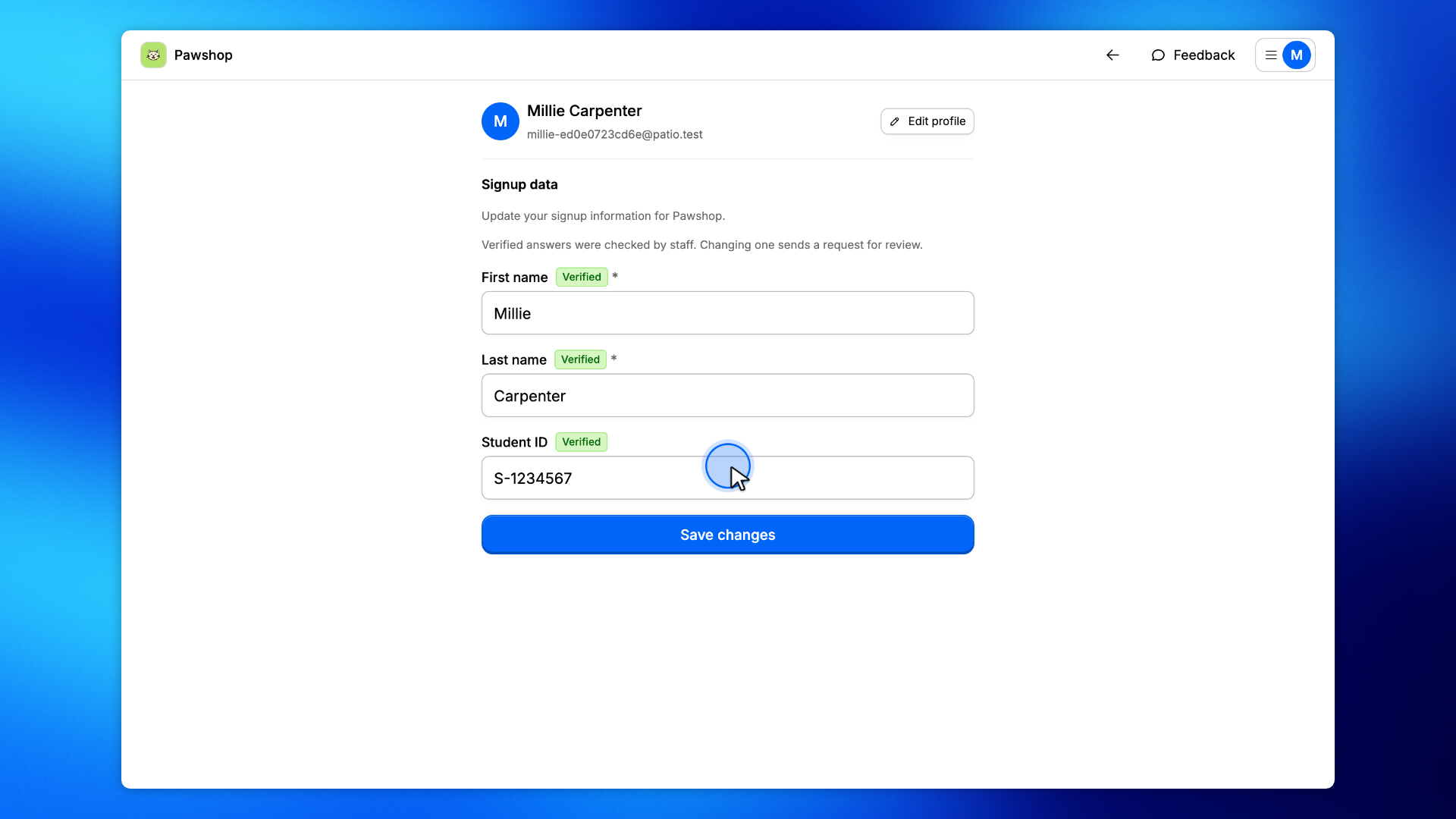Click into the Student ID field
Image resolution: width=1456 pixels, height=819 pixels.
pyautogui.click(x=728, y=479)
